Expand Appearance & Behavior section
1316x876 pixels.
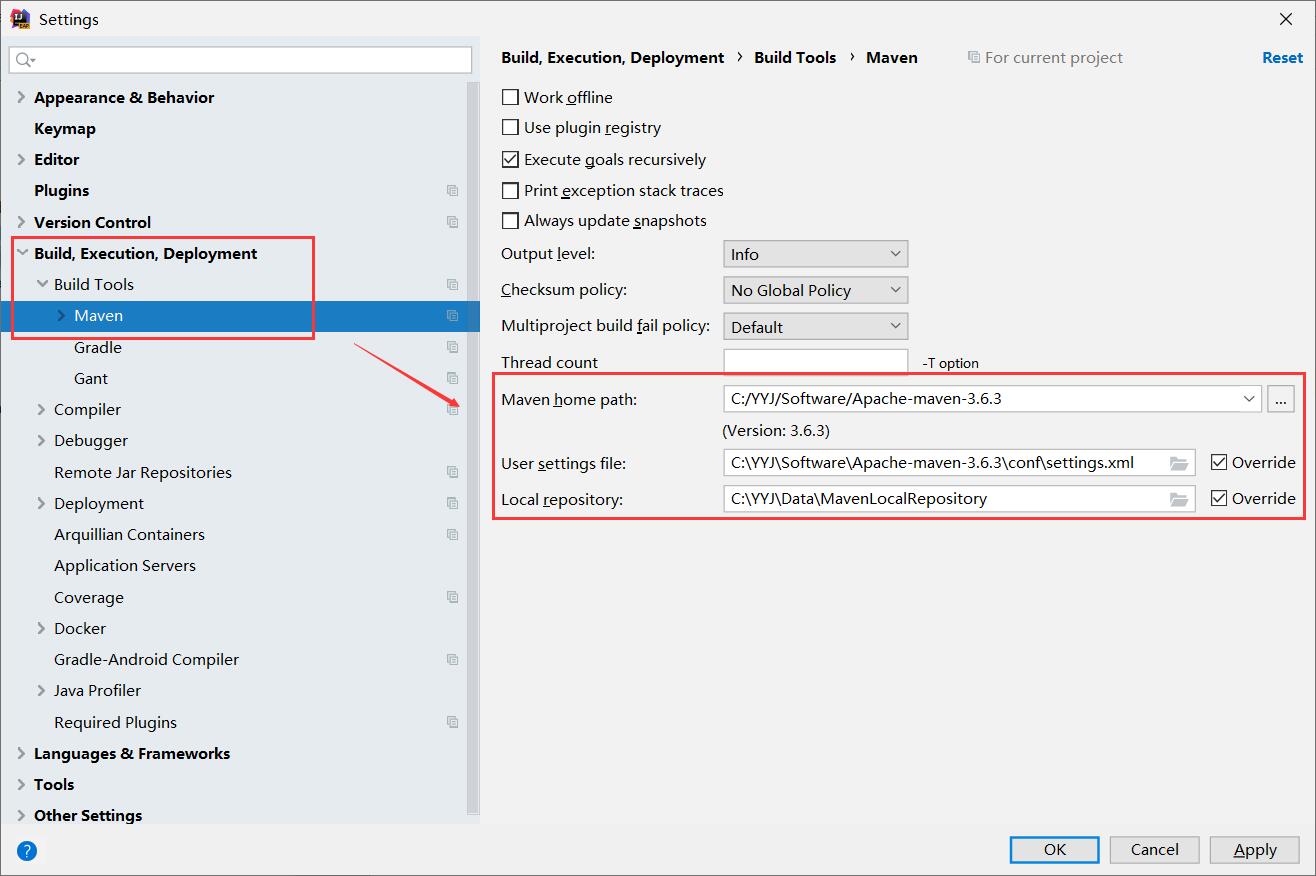[x=22, y=97]
